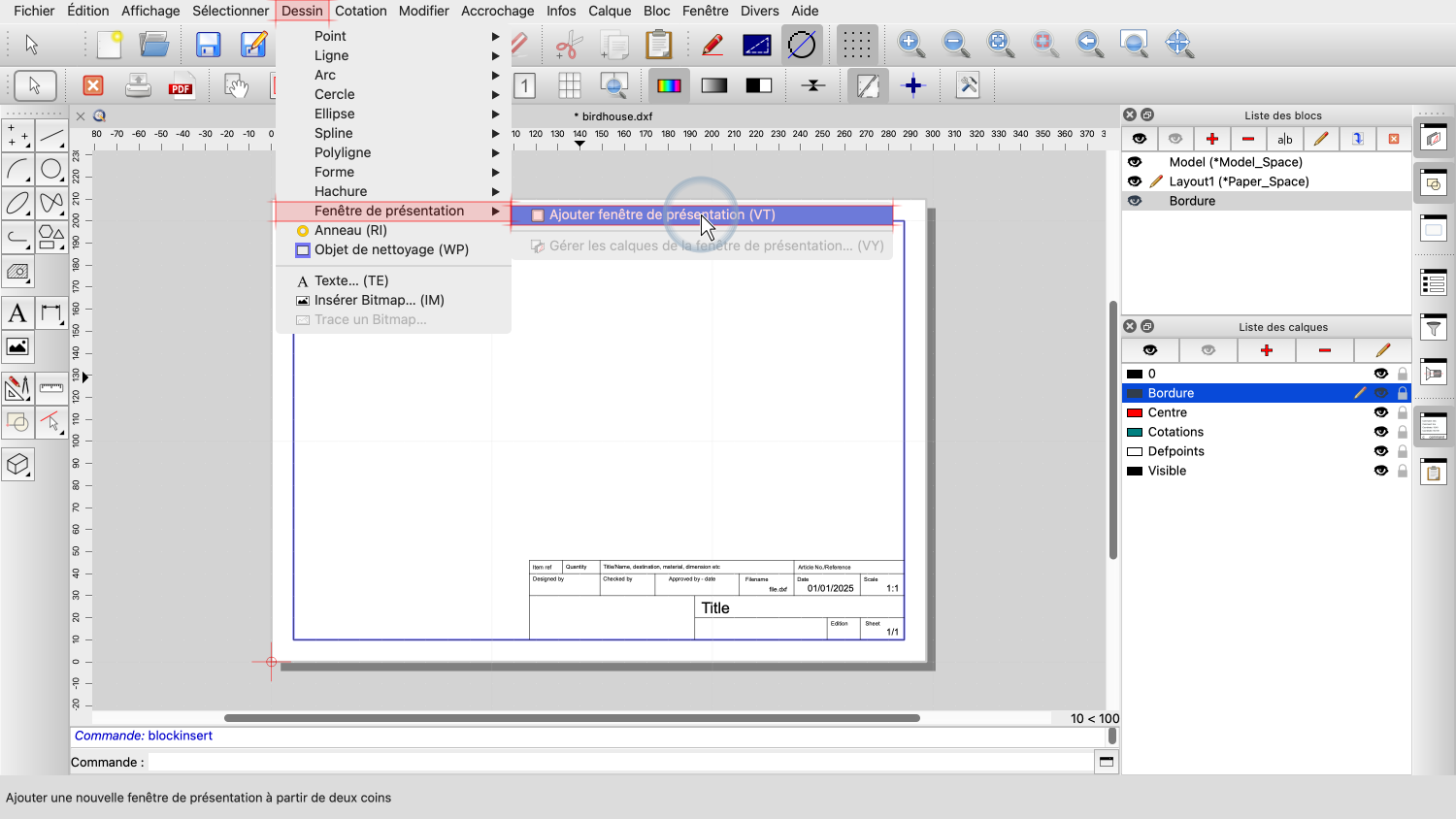
Task: Toggle visibility of Model_Space block
Action: (1135, 162)
